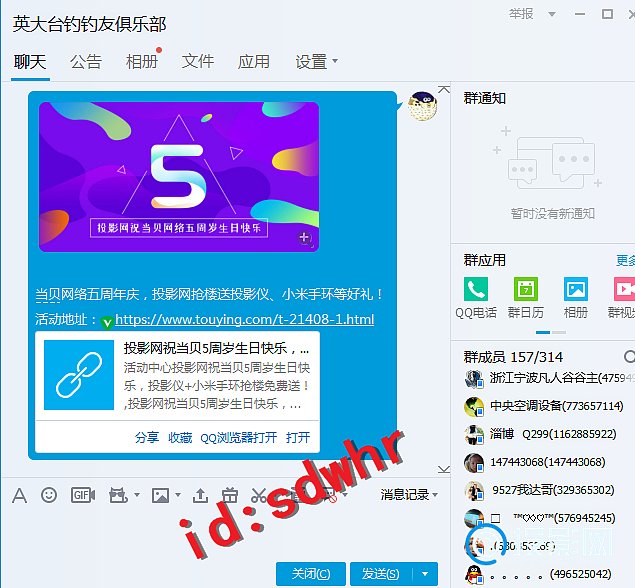Click the scissors screenshot icon

pos(259,495)
